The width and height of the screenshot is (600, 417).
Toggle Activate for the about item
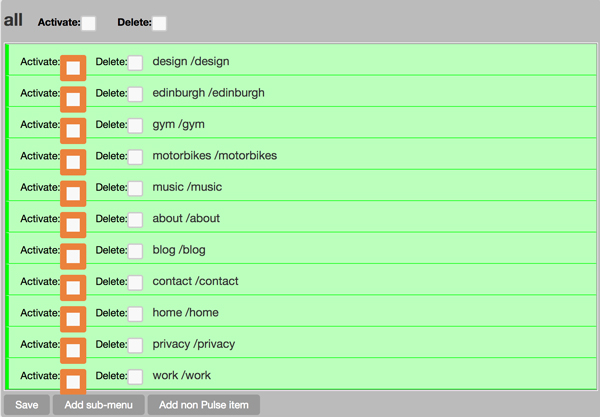[73, 224]
